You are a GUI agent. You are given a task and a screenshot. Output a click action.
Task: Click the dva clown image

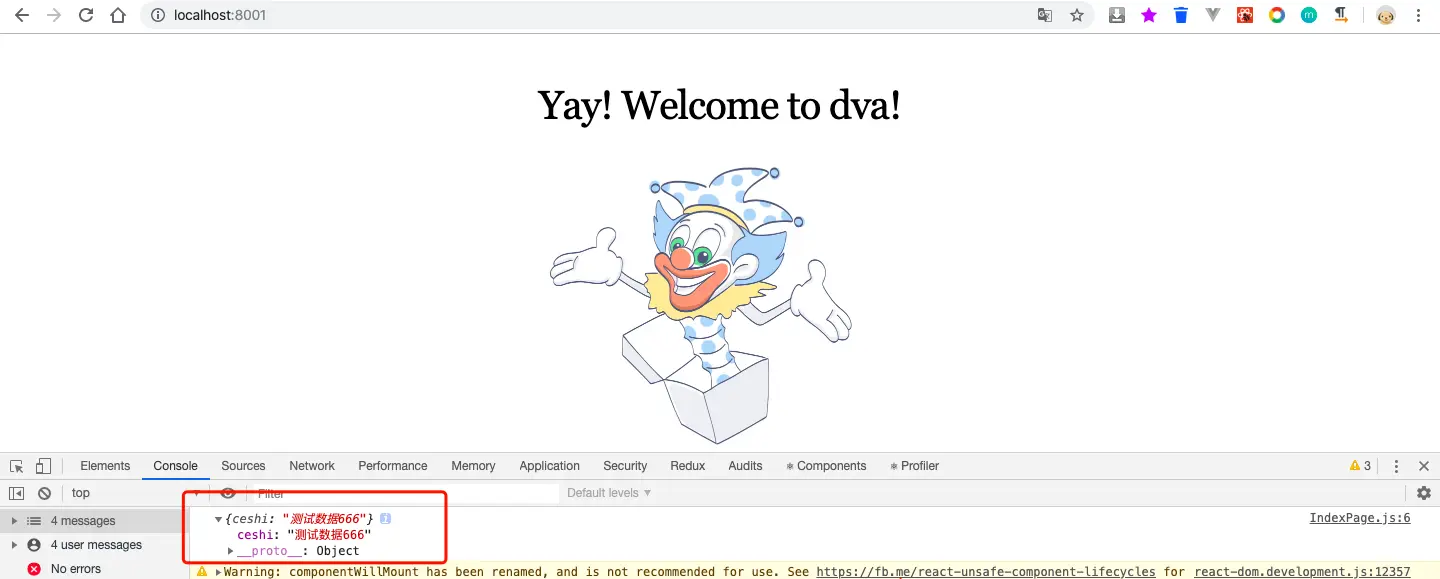tap(701, 305)
